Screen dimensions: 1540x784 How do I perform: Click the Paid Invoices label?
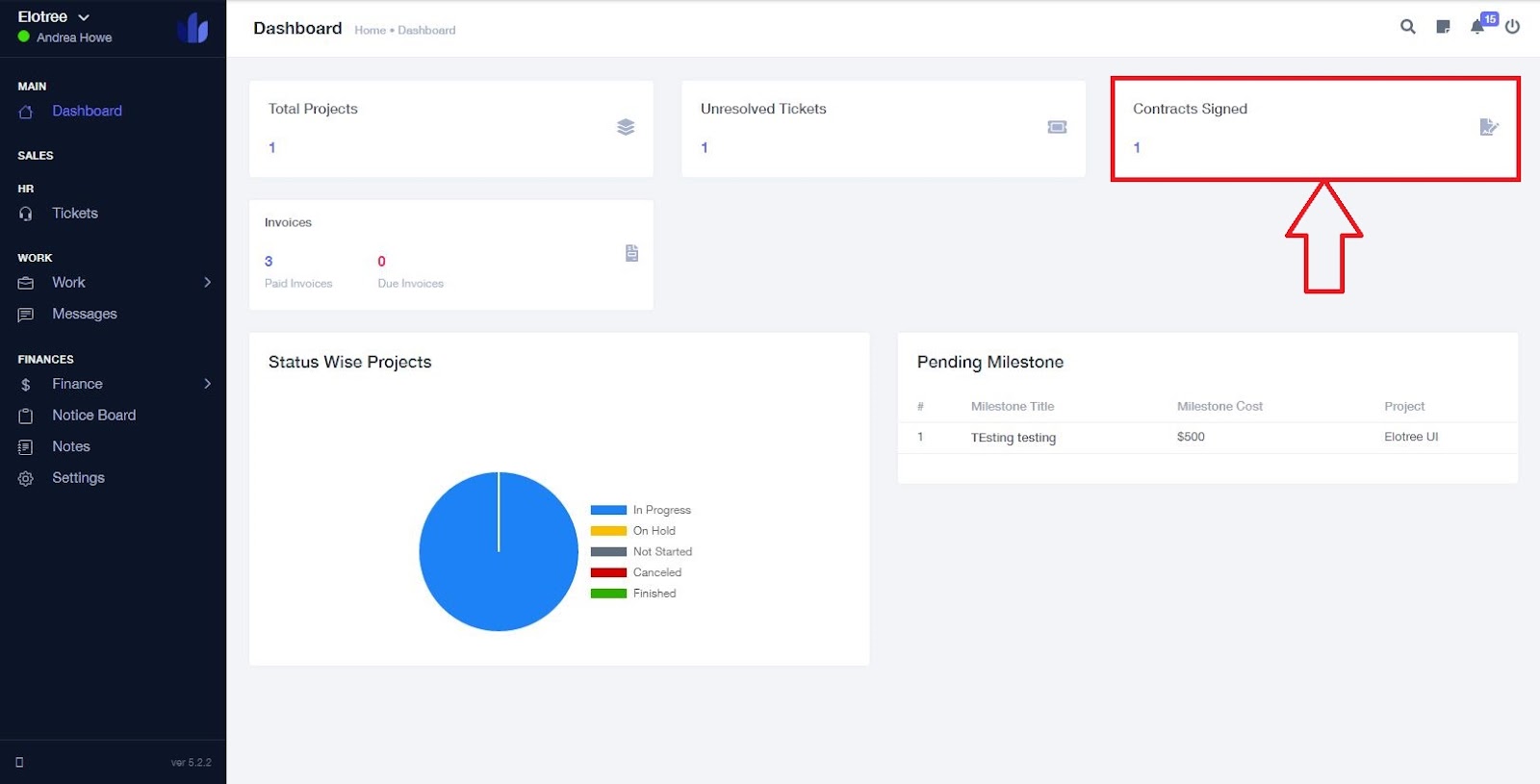click(298, 284)
